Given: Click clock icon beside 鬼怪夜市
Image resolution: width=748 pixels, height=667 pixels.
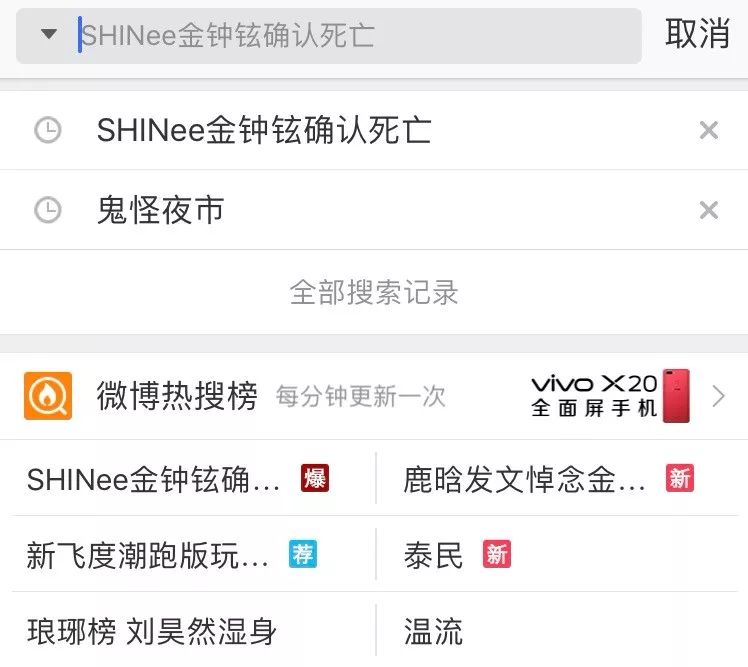Looking at the screenshot, I should pos(48,210).
